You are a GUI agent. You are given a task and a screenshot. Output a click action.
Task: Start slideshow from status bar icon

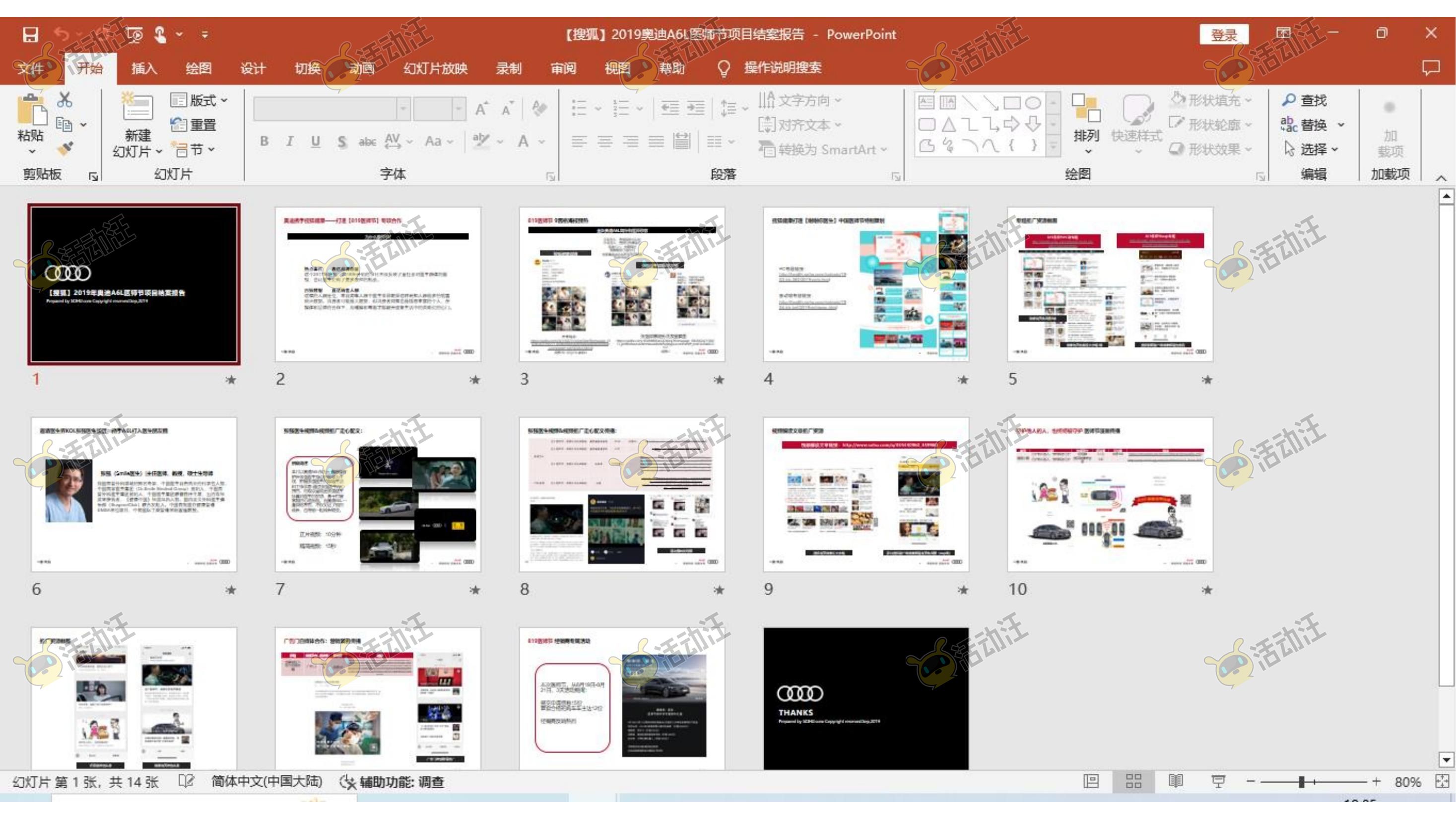(1218, 781)
